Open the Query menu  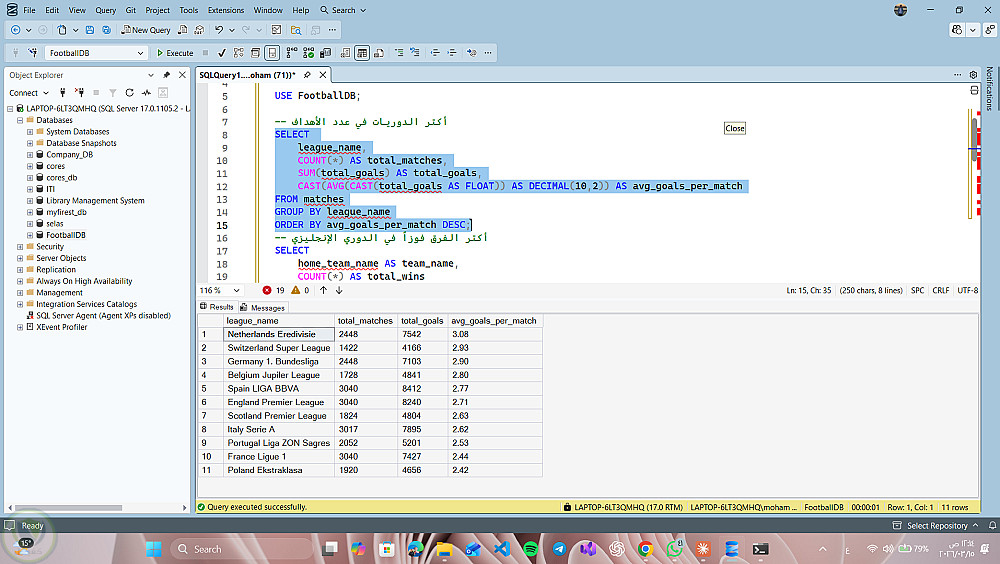pyautogui.click(x=105, y=10)
